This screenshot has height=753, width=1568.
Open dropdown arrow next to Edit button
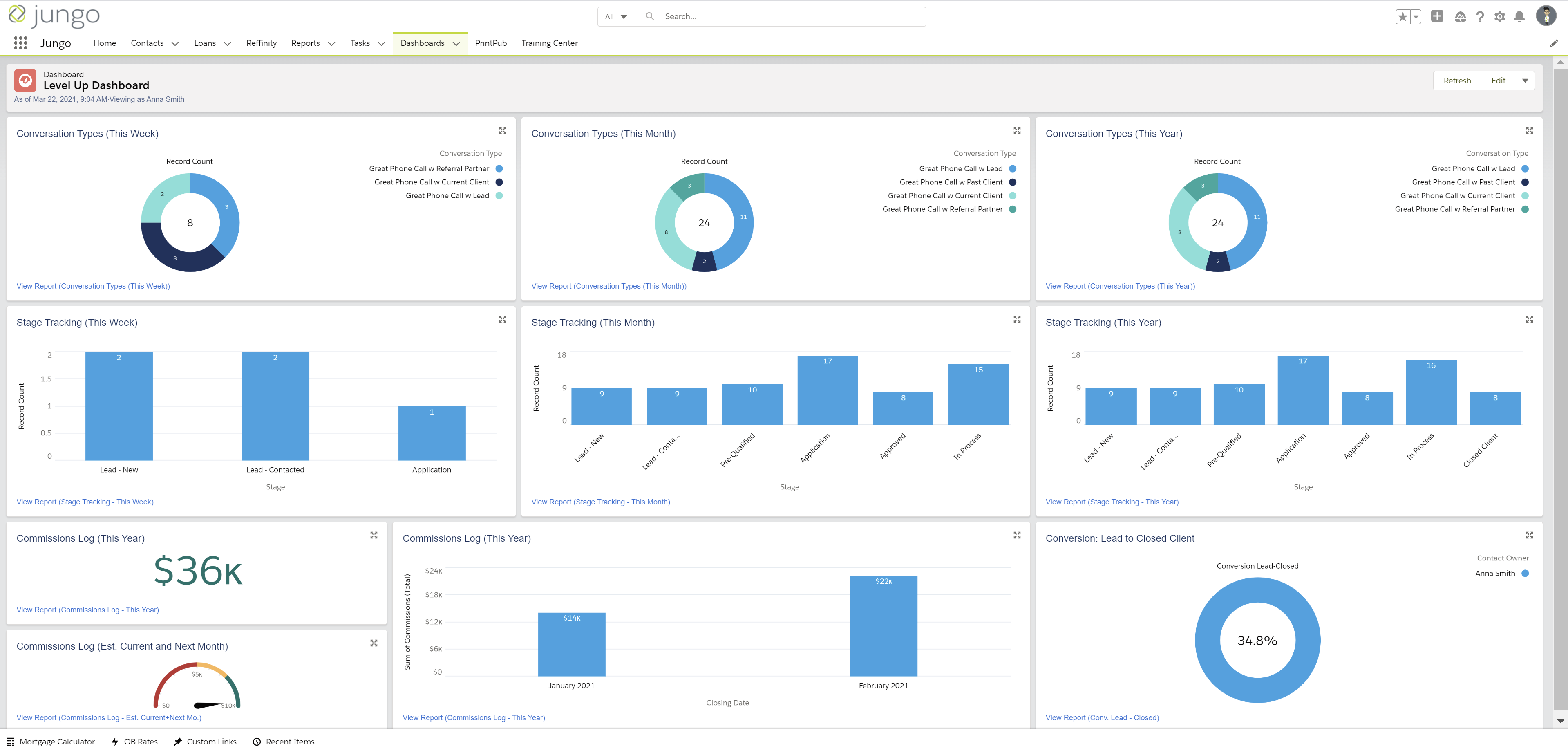pos(1525,81)
